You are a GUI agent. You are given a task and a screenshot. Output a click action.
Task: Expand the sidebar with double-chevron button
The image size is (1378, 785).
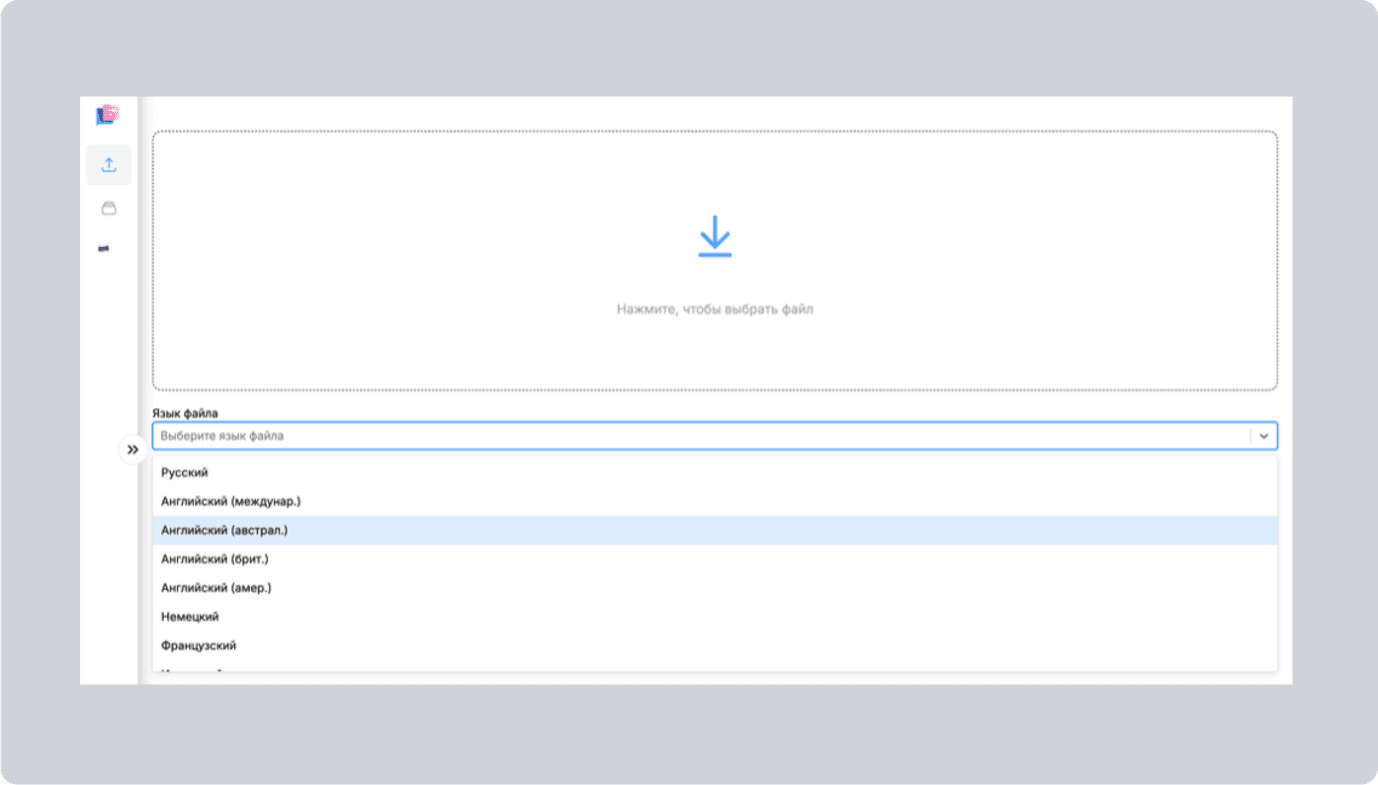pyautogui.click(x=133, y=450)
